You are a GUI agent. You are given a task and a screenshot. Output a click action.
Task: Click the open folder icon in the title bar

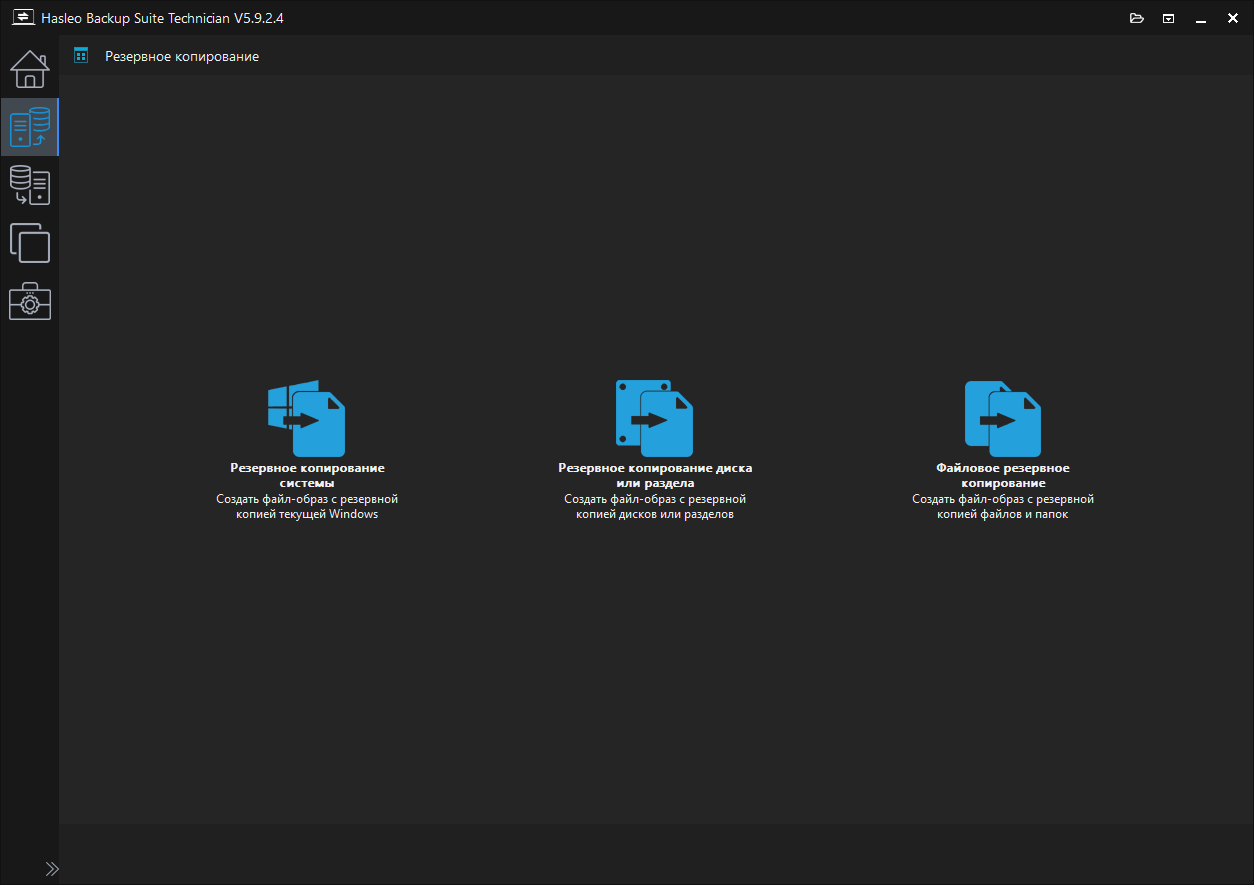click(x=1136, y=18)
